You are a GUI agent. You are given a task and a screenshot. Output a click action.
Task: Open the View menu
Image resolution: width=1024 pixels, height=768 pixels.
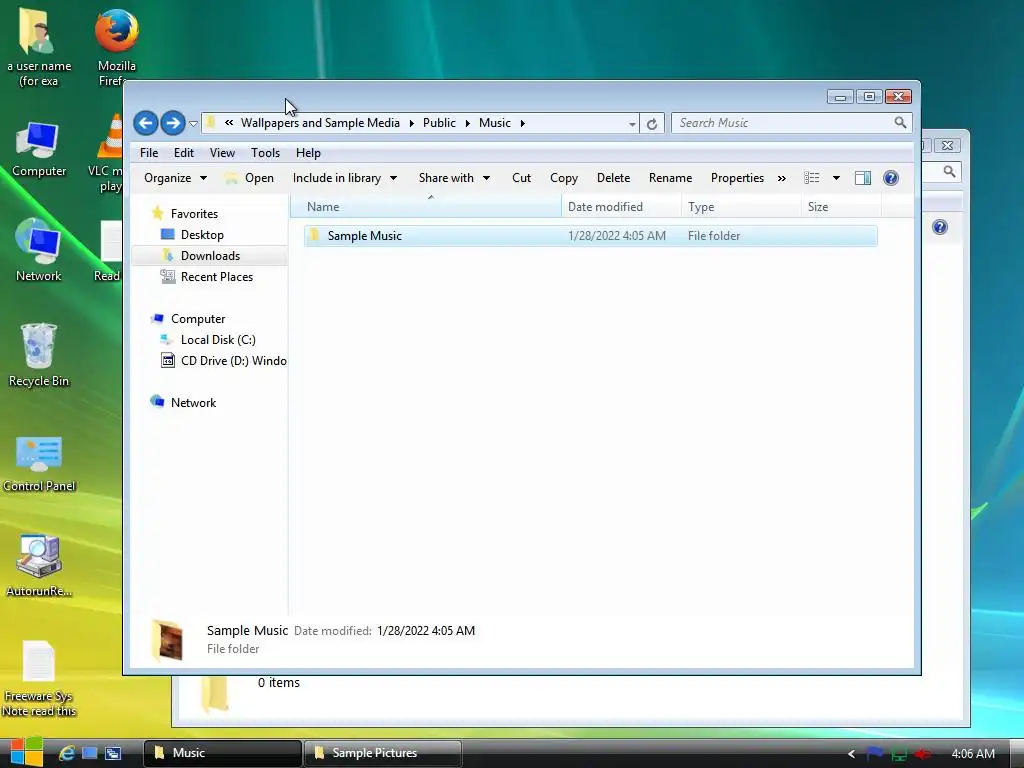(222, 153)
